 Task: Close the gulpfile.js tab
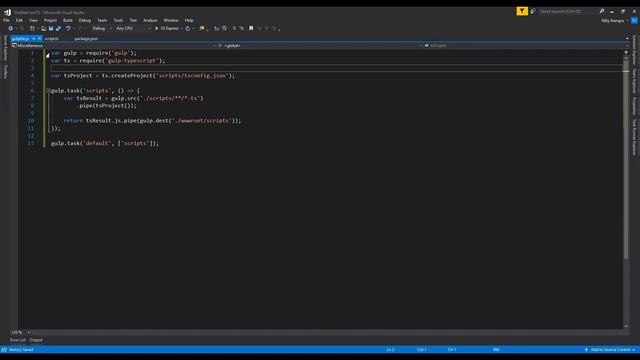[x=40, y=39]
